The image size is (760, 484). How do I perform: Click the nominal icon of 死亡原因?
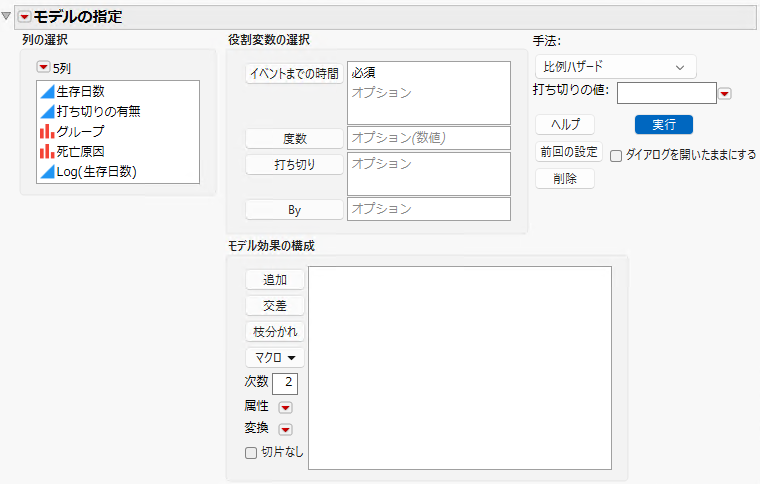(x=48, y=152)
